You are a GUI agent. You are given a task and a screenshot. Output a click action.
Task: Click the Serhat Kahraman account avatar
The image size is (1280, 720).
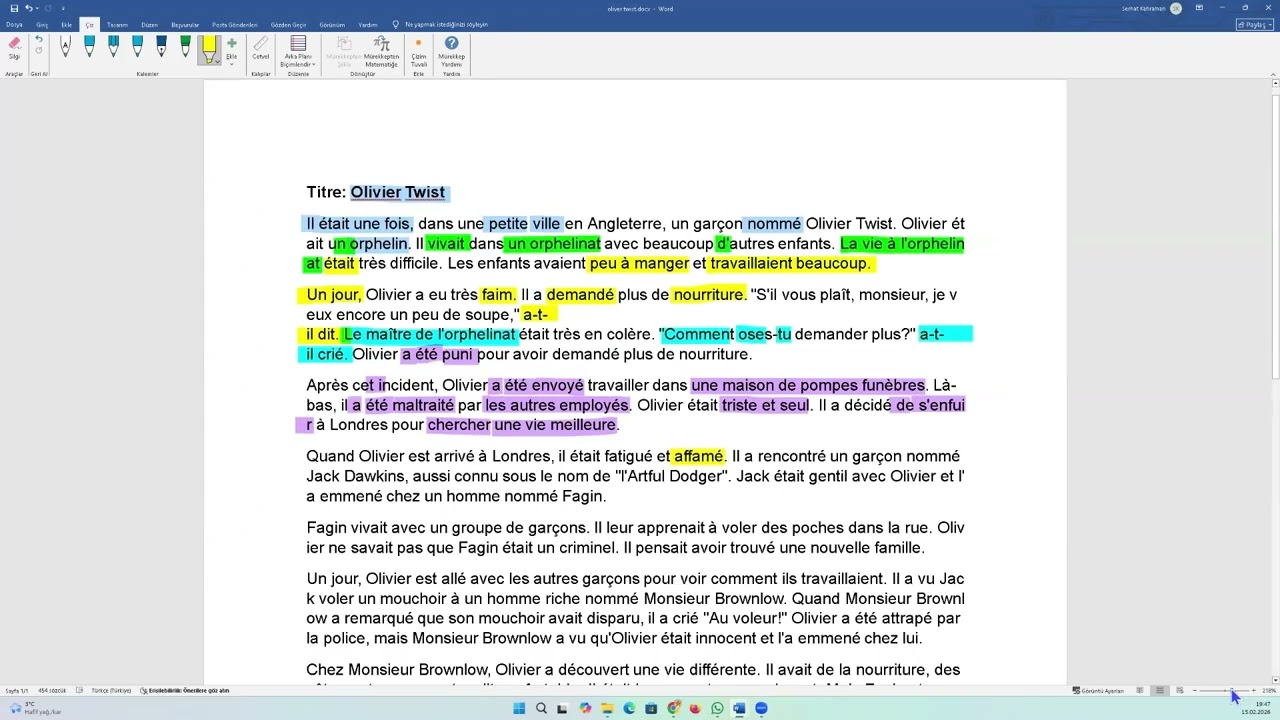click(1176, 8)
